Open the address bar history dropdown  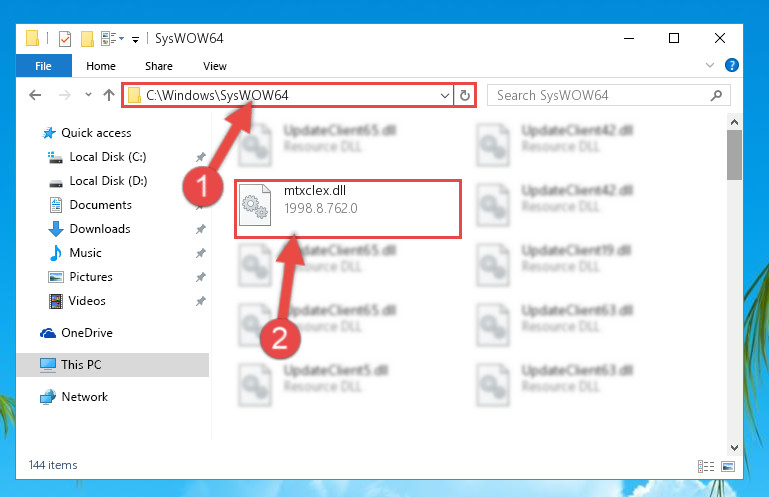click(445, 95)
